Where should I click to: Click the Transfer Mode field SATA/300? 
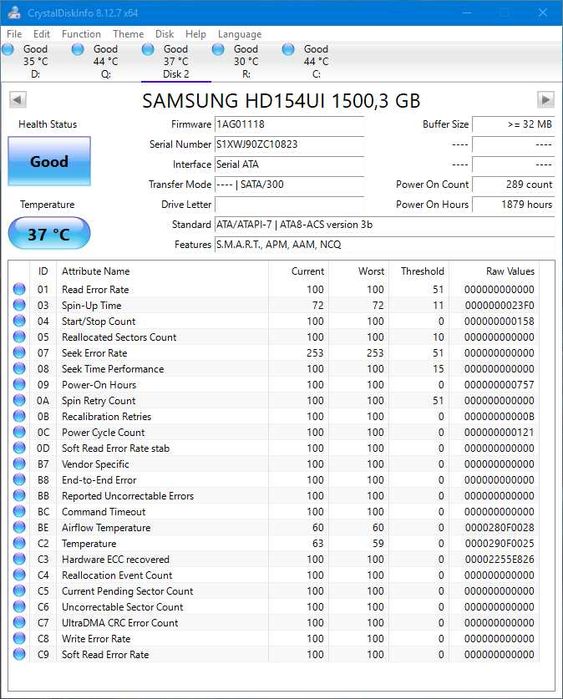click(289, 185)
